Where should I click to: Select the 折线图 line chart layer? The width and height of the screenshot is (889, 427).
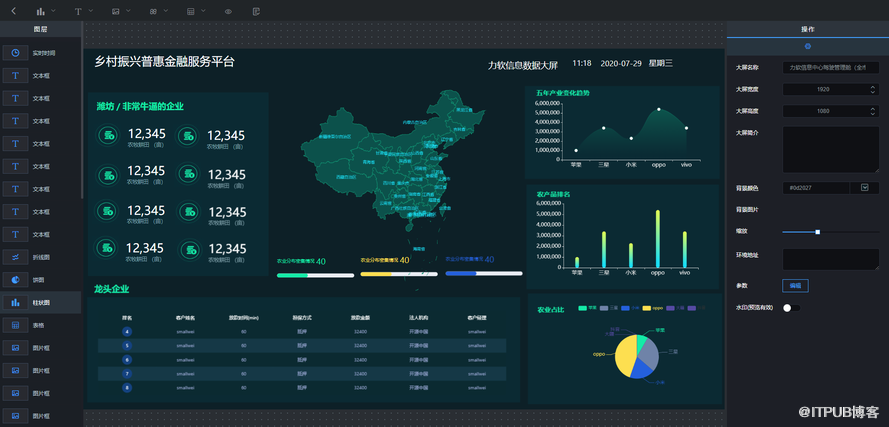[x=40, y=257]
